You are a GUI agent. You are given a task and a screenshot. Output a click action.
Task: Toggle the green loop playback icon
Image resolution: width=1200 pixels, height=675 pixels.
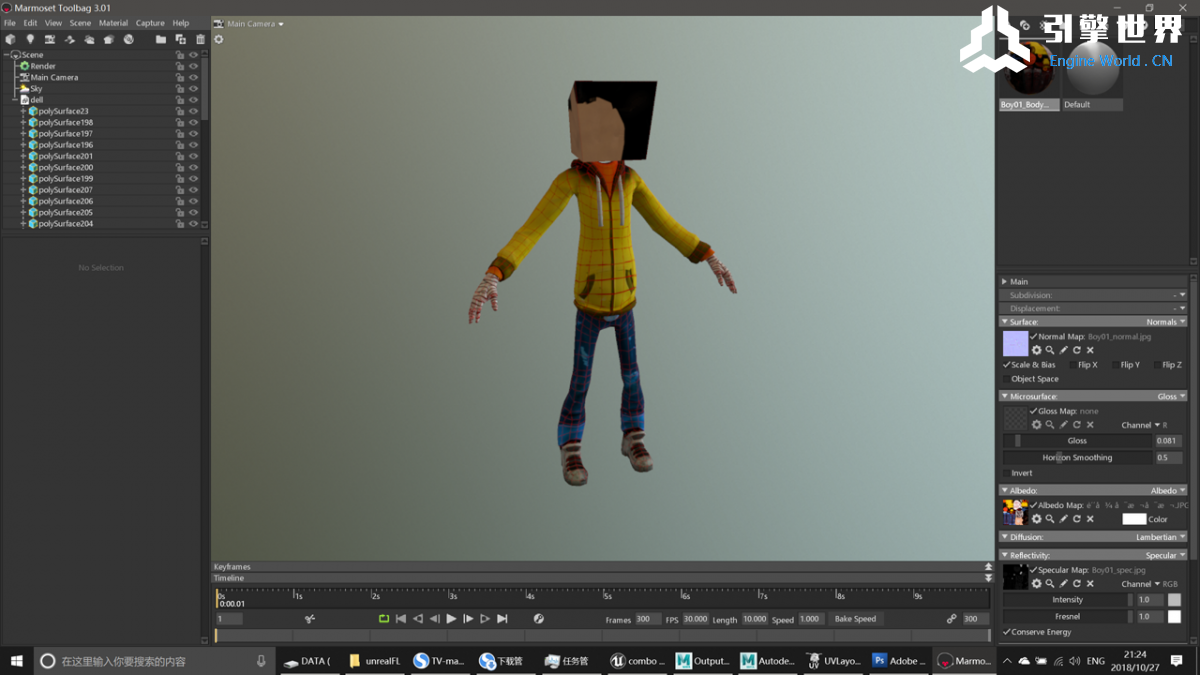click(x=384, y=619)
